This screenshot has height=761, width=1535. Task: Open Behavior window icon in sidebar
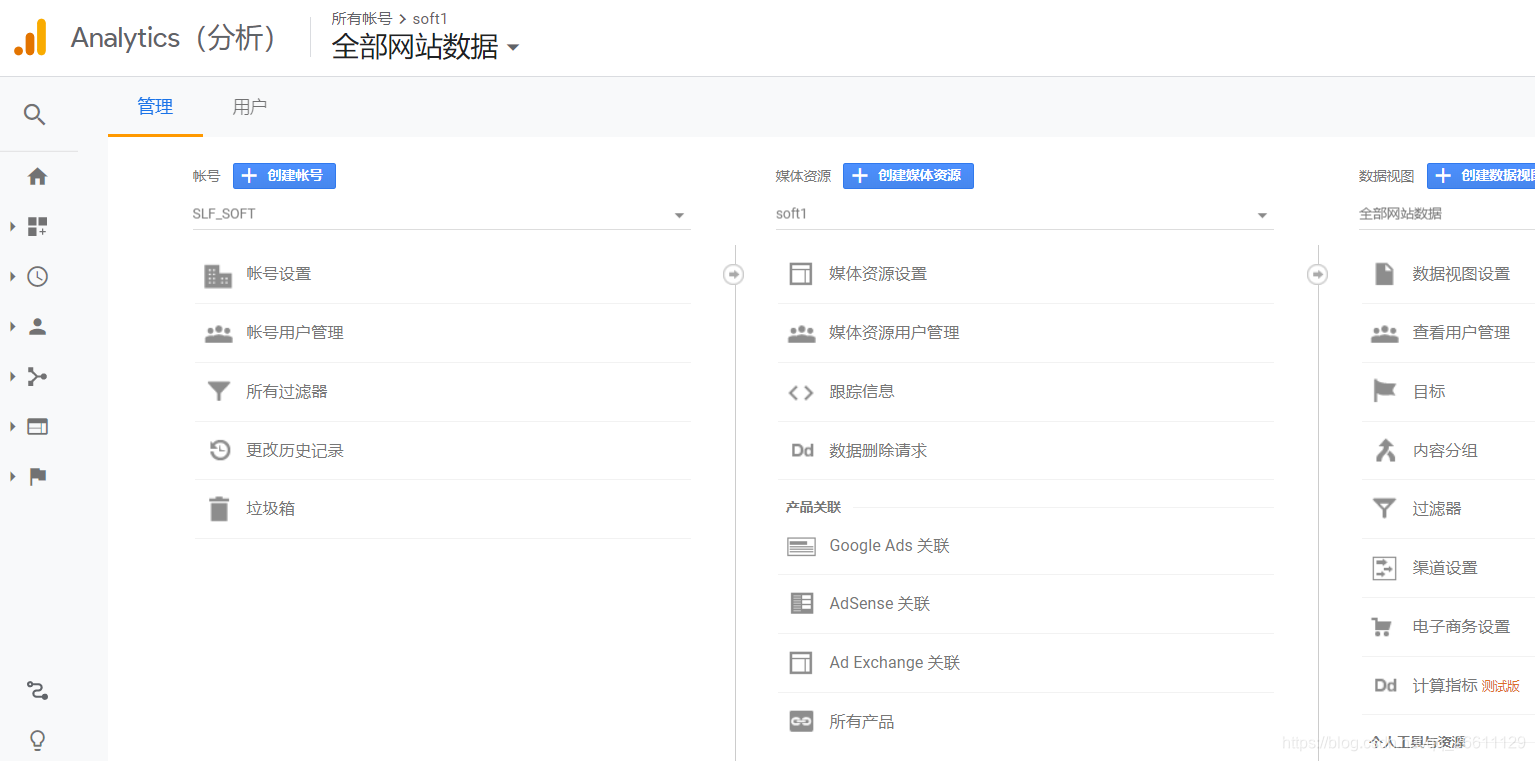coord(37,427)
